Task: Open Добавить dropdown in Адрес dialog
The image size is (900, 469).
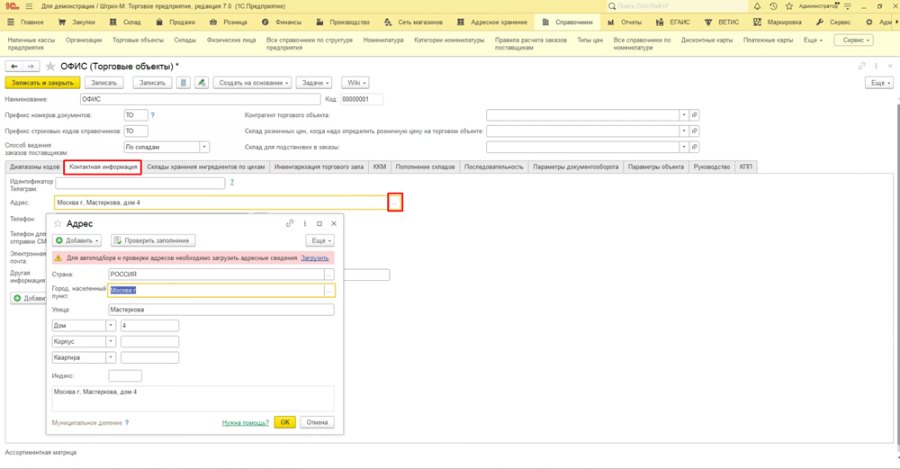Action: coord(77,241)
